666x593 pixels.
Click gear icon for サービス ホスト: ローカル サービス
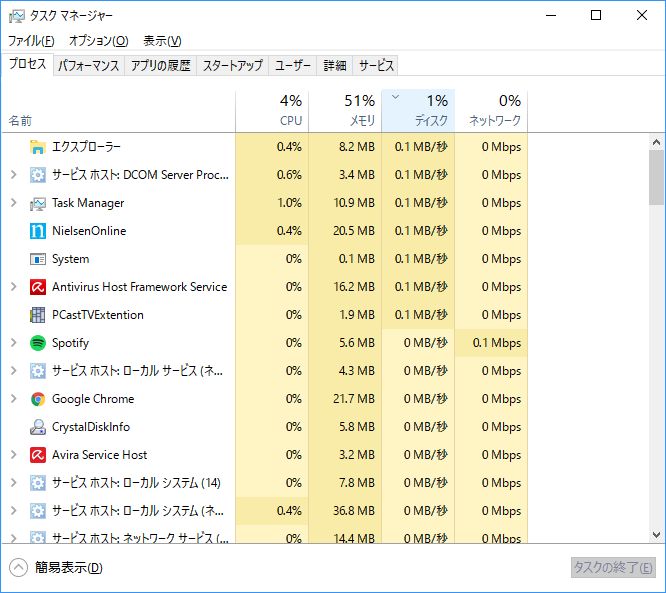point(38,371)
